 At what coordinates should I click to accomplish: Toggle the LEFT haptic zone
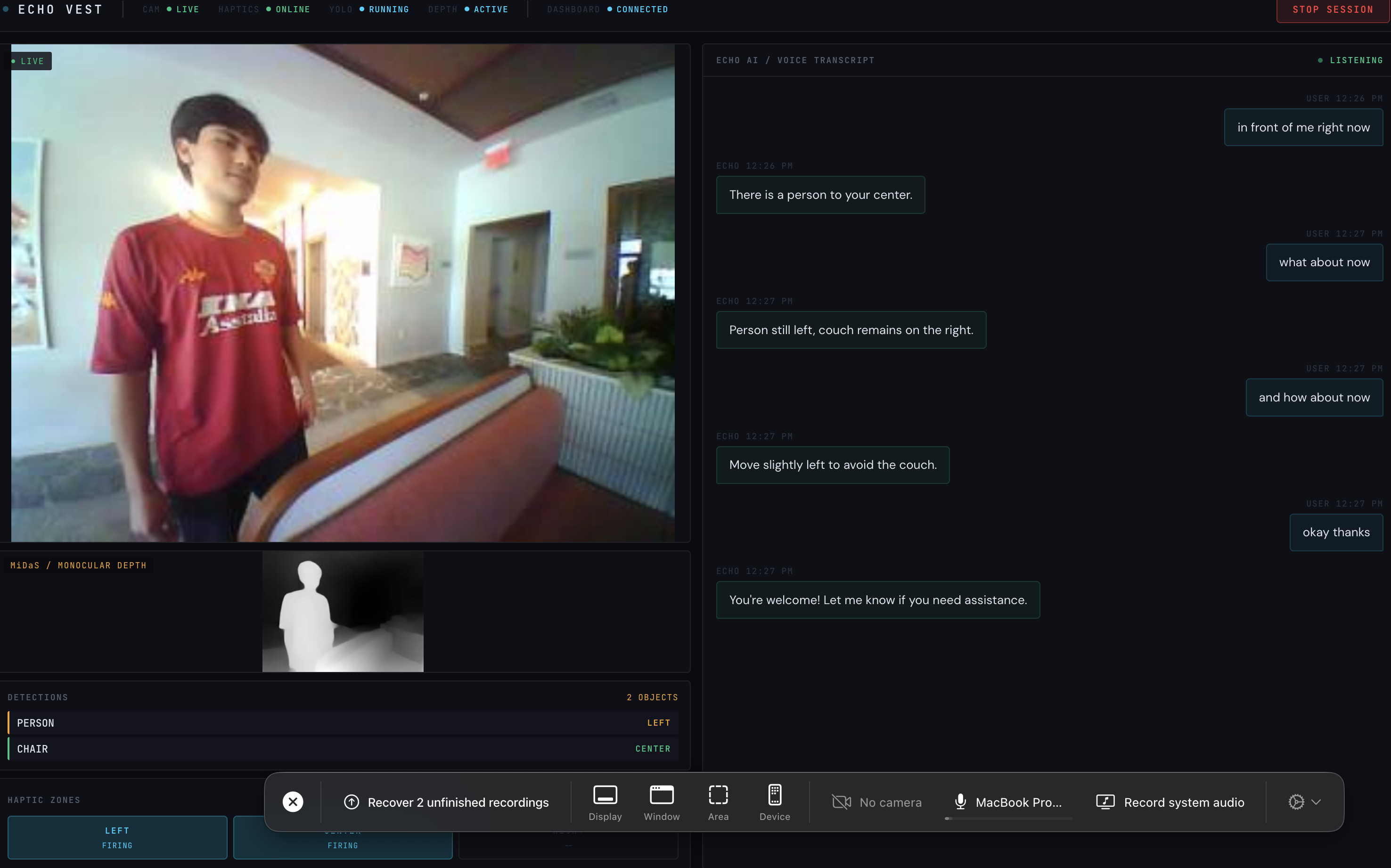pos(117,837)
